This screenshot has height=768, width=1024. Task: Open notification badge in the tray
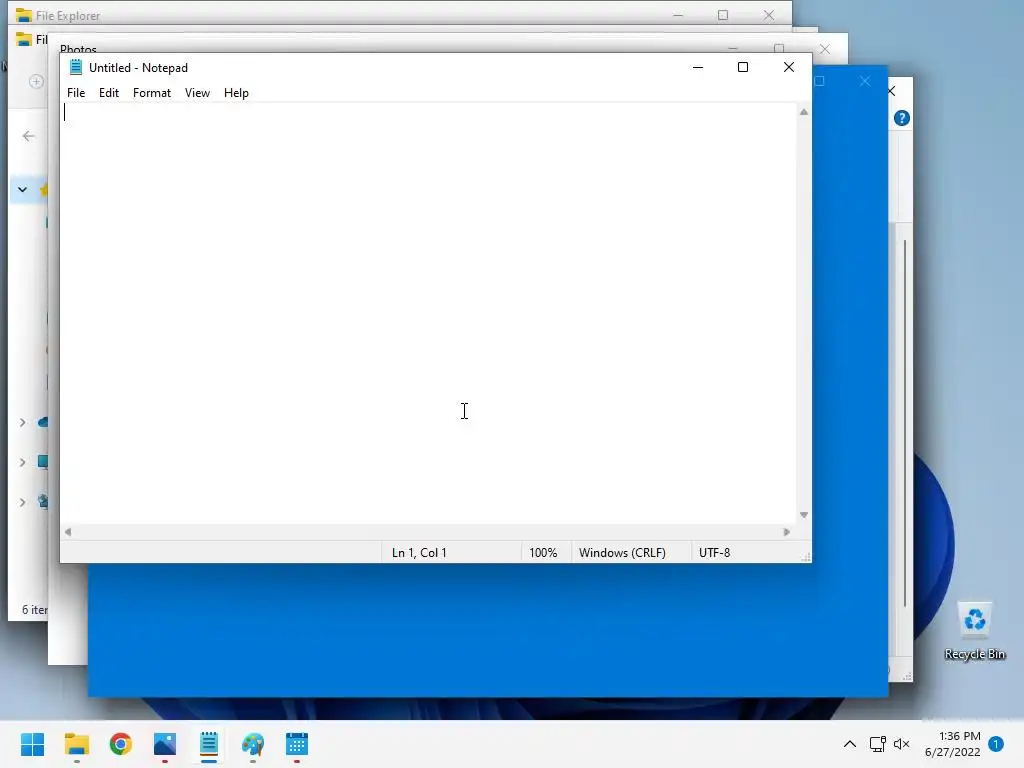pyautogui.click(x=996, y=744)
